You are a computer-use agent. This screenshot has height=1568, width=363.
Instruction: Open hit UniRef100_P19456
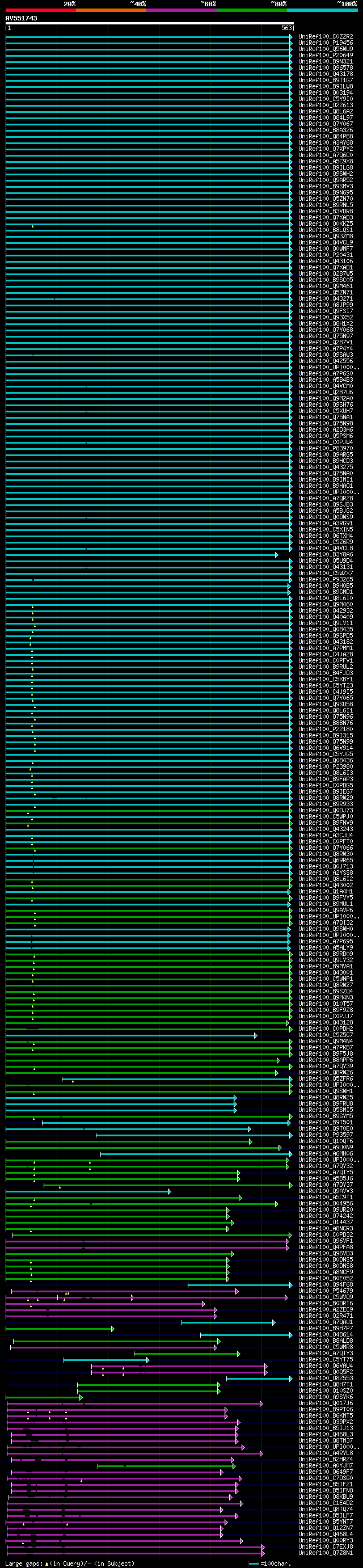tap(326, 43)
